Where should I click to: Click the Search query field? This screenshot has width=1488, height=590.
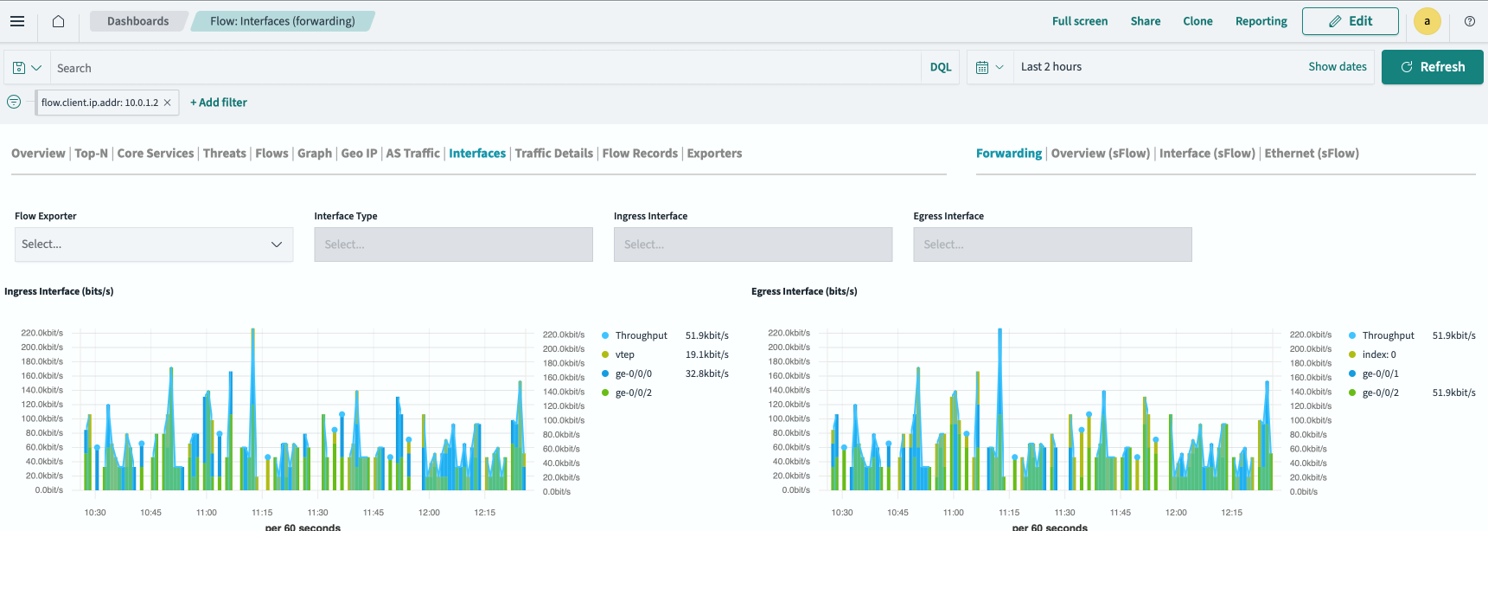point(485,68)
